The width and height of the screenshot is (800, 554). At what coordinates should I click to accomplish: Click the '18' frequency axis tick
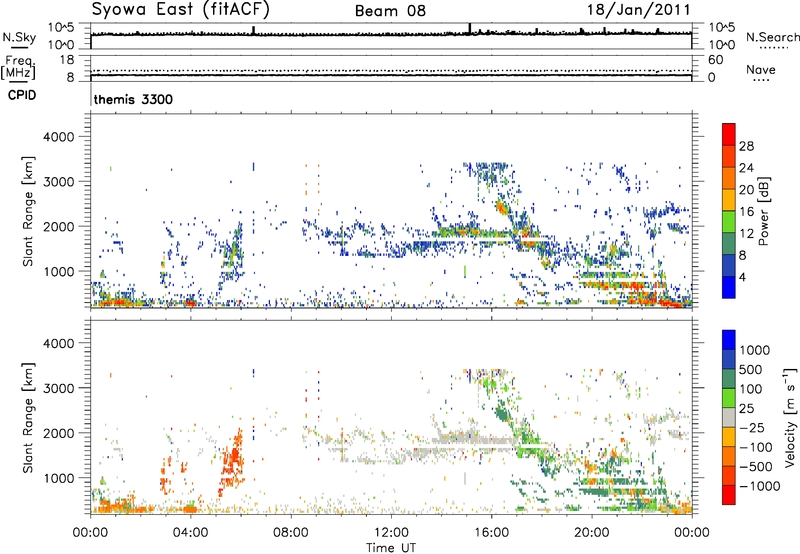tap(66, 60)
